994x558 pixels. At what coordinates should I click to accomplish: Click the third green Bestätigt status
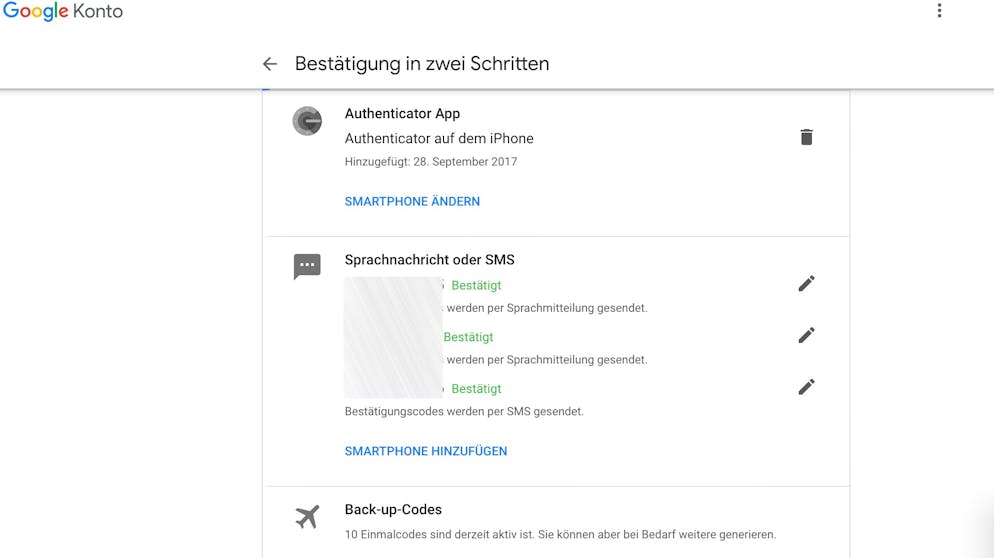point(476,389)
